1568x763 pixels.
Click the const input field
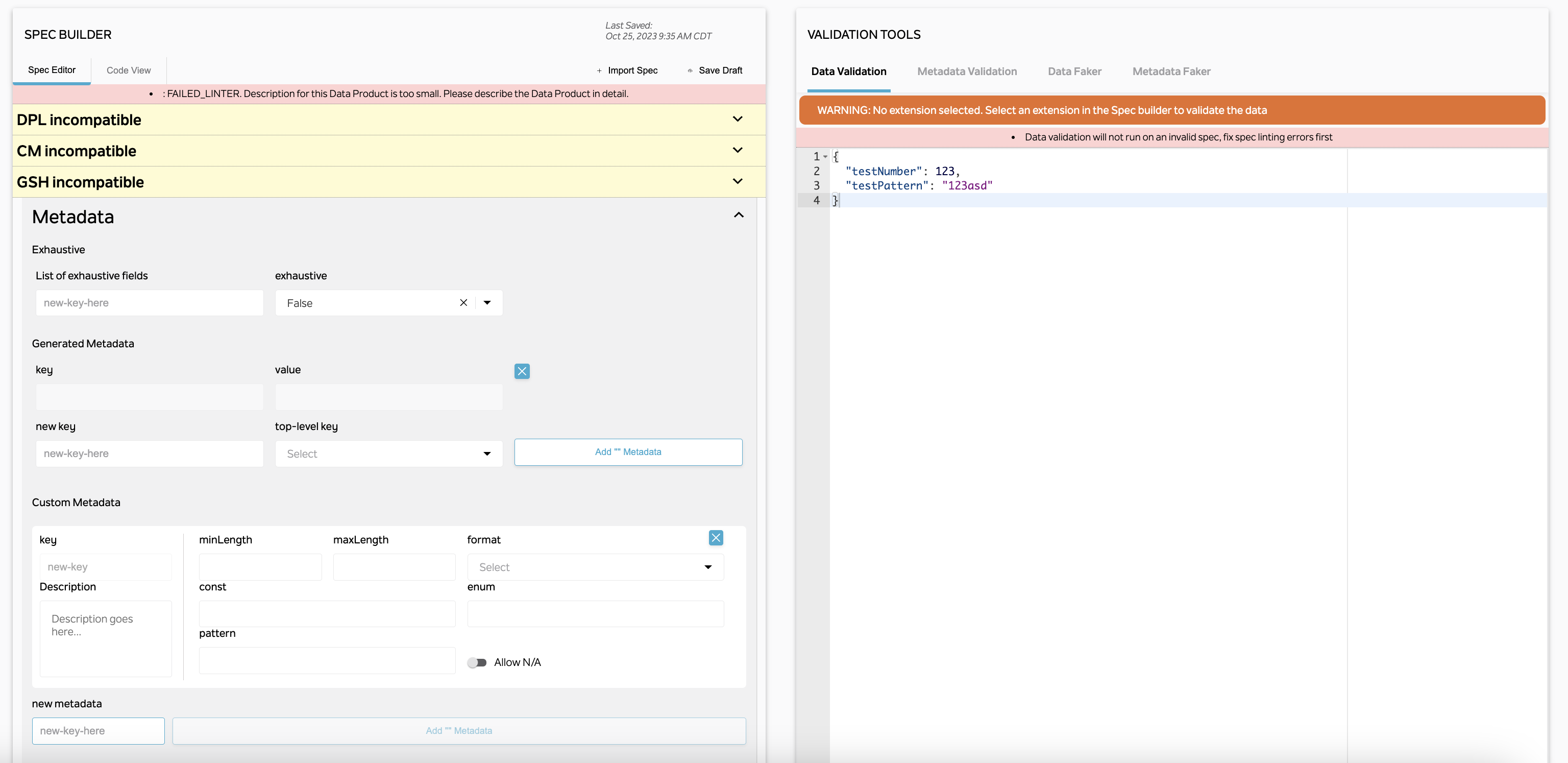(328, 614)
